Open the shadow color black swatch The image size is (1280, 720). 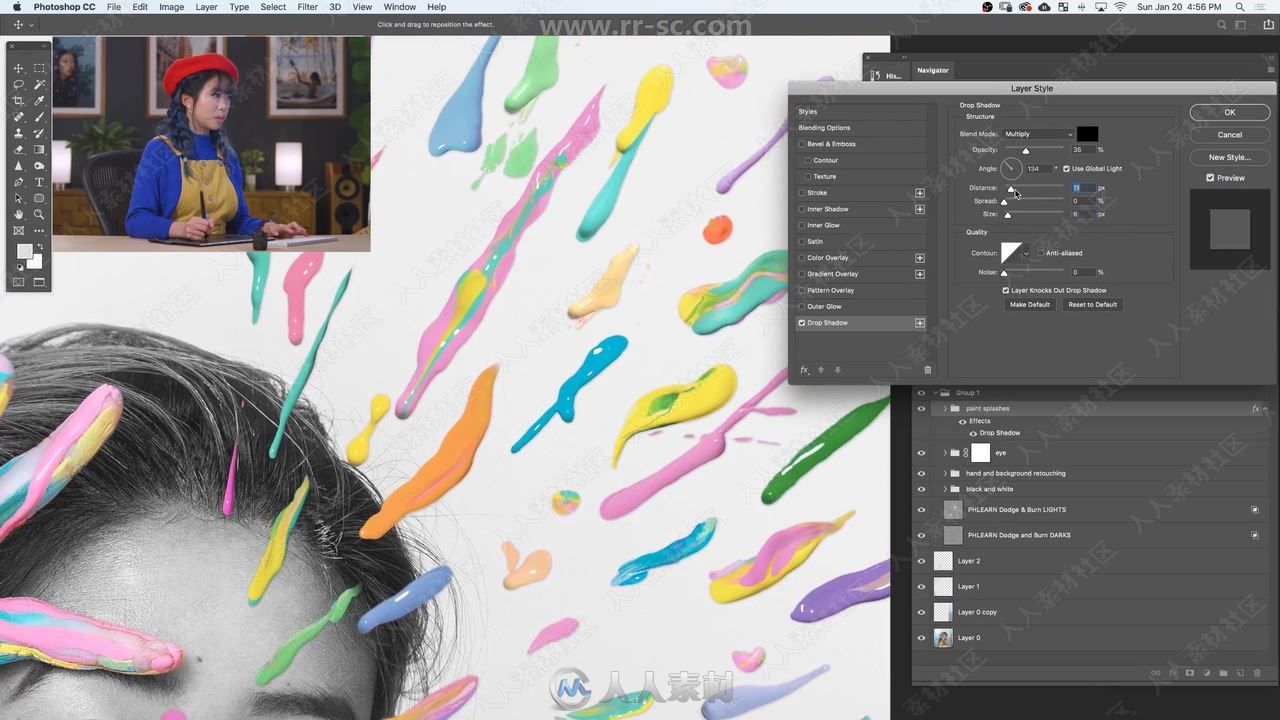(1087, 134)
